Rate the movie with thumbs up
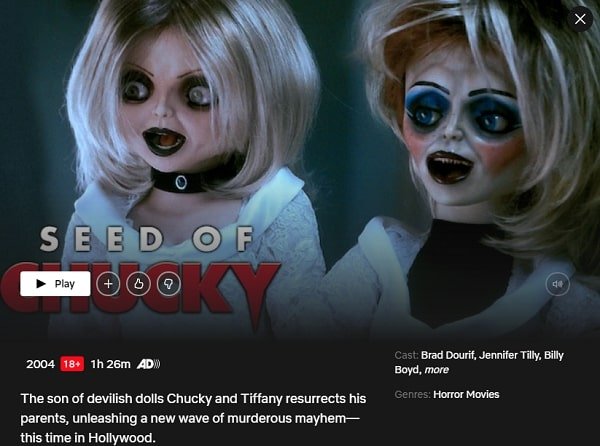The width and height of the screenshot is (600, 446). (138, 284)
